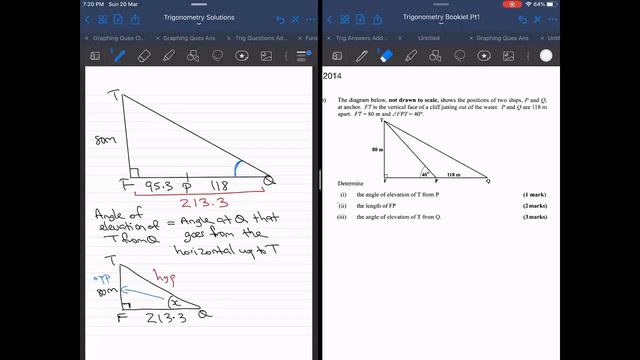
Task: Select the Pen tool in right toolbar
Action: click(x=362, y=56)
